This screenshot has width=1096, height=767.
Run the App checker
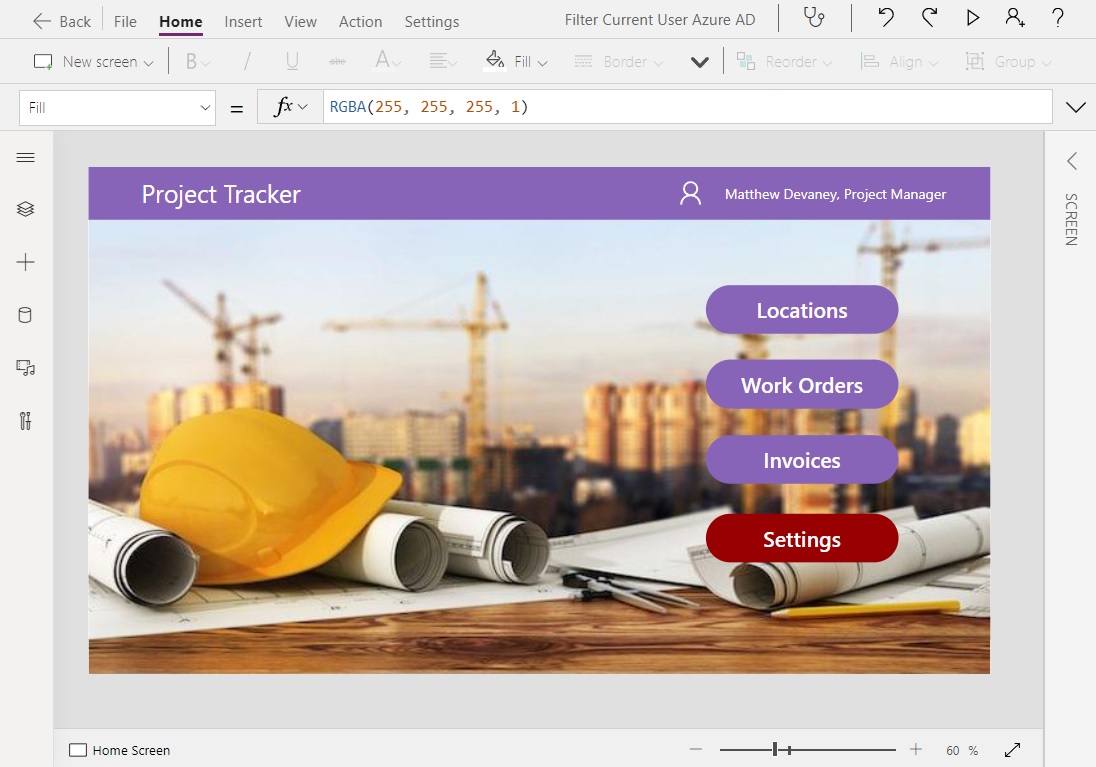point(815,18)
